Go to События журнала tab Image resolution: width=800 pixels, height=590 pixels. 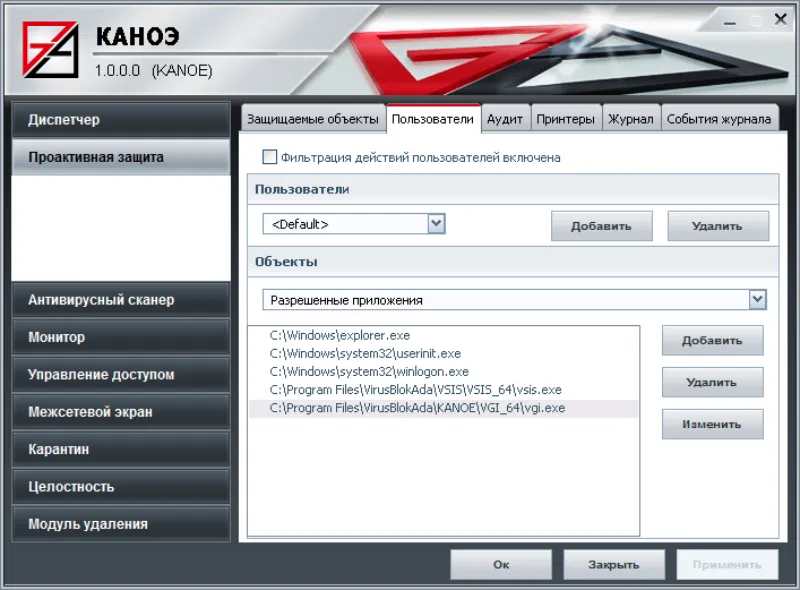718,119
